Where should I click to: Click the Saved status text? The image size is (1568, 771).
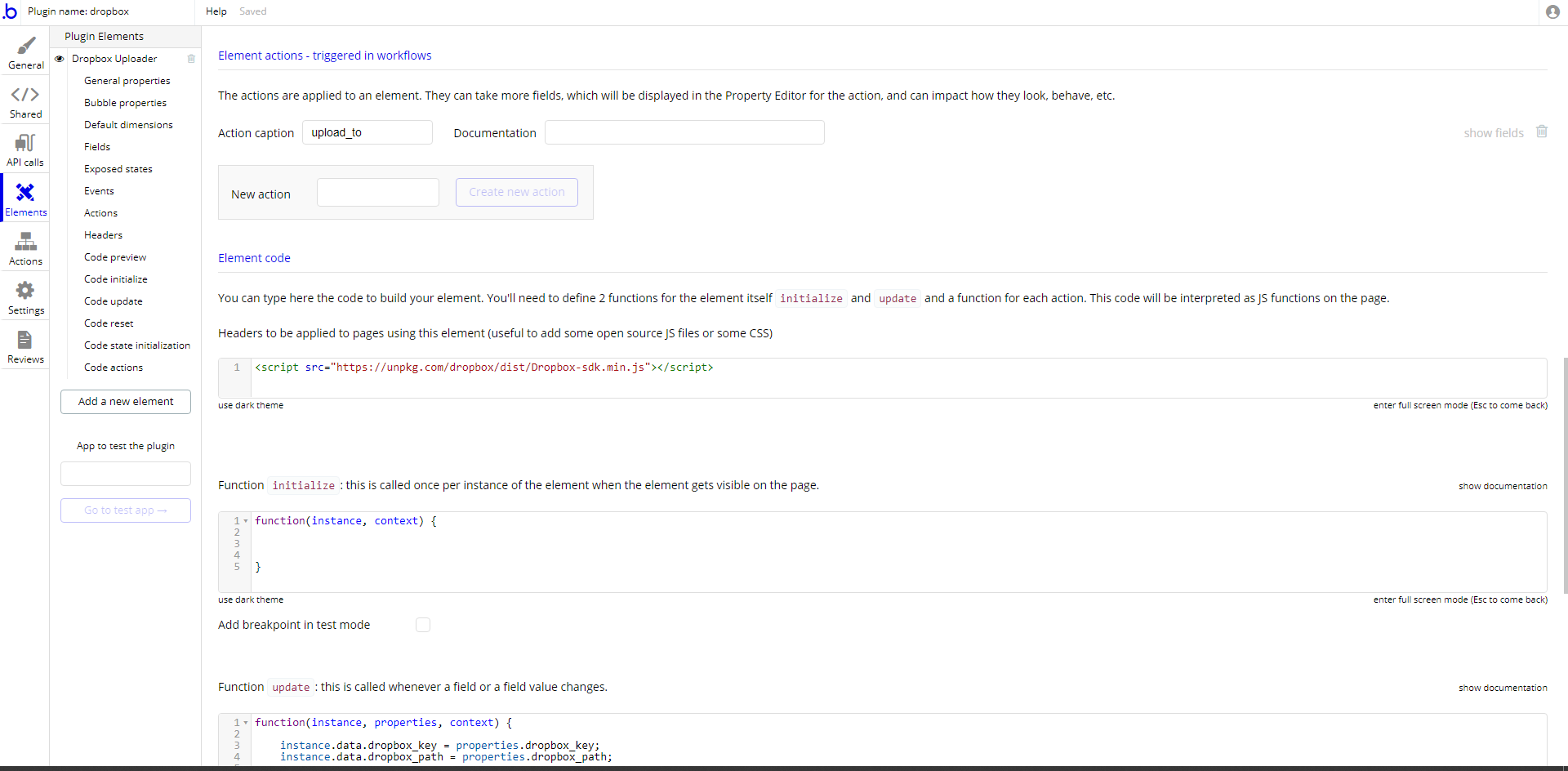[253, 11]
